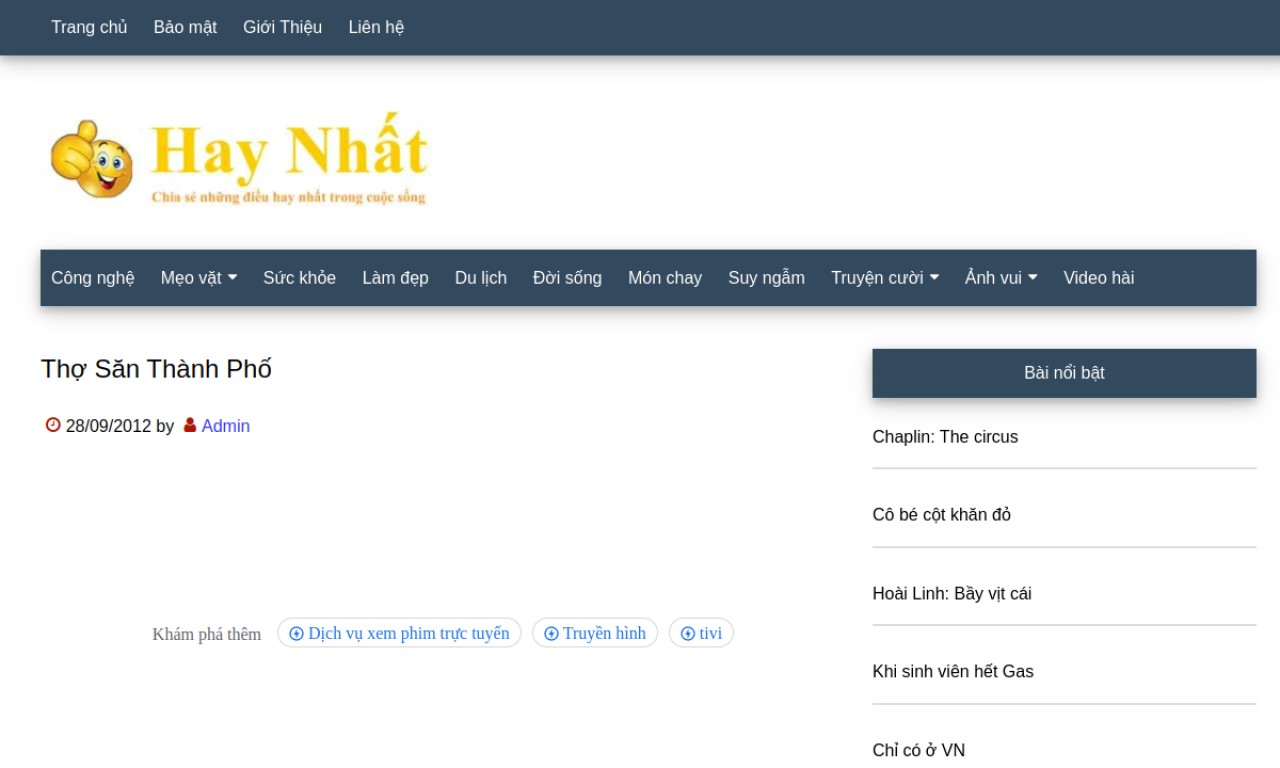The image size is (1280, 768).
Task: Click the circle arrow icon on tivi
Action: coord(688,633)
